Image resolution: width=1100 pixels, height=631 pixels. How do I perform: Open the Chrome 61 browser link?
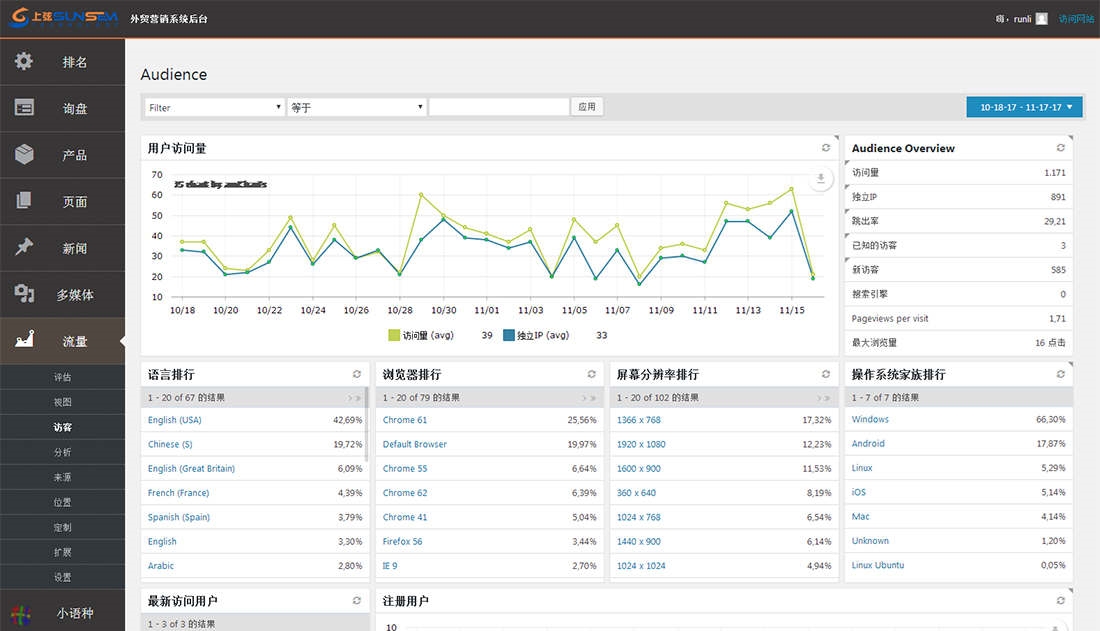[x=405, y=420]
